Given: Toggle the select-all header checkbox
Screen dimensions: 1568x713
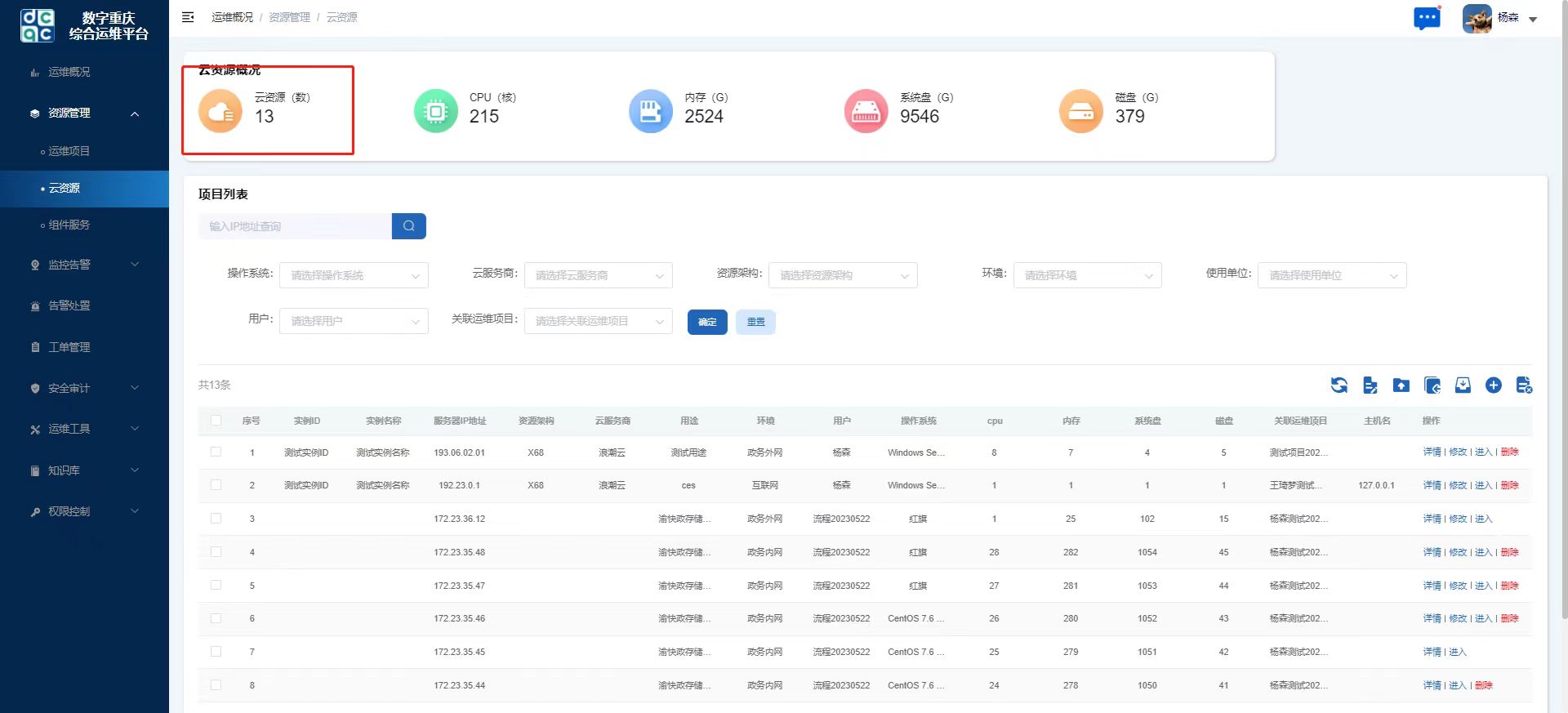Looking at the screenshot, I should (x=216, y=421).
